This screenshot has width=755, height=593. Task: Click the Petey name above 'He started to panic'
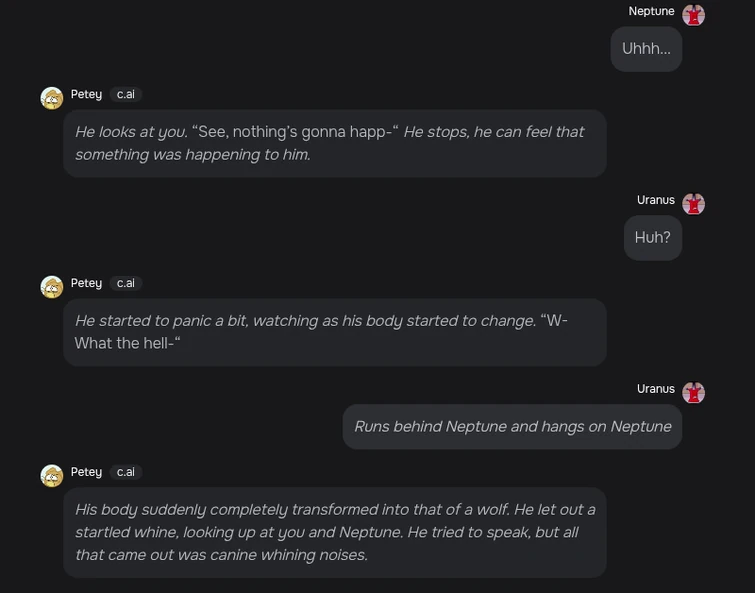[86, 283]
